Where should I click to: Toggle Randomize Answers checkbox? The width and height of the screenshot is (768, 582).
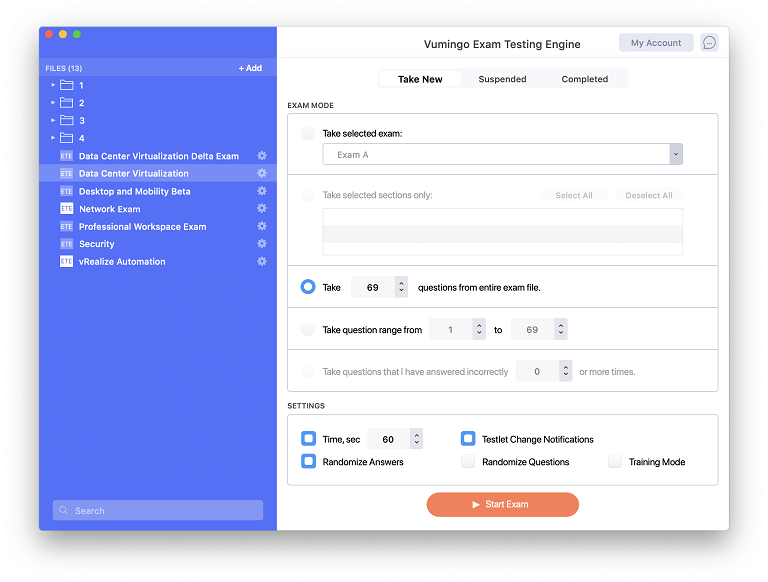[309, 461]
